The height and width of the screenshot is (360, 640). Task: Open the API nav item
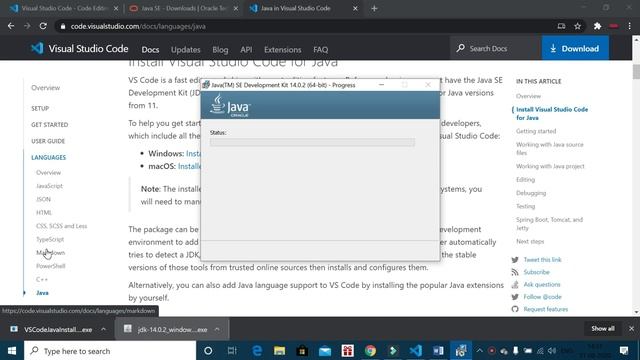tap(246, 49)
